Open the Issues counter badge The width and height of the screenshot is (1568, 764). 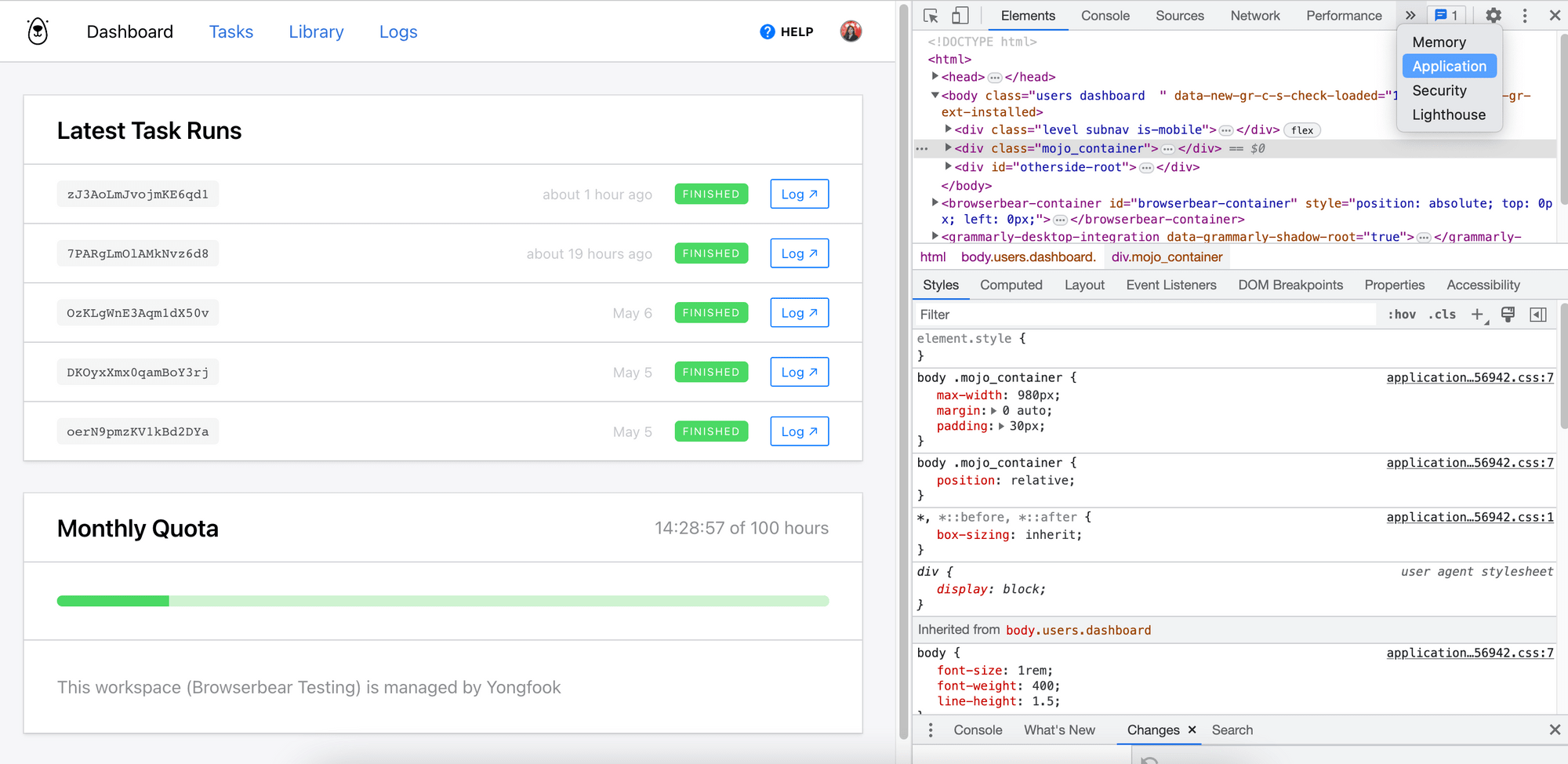click(1446, 15)
